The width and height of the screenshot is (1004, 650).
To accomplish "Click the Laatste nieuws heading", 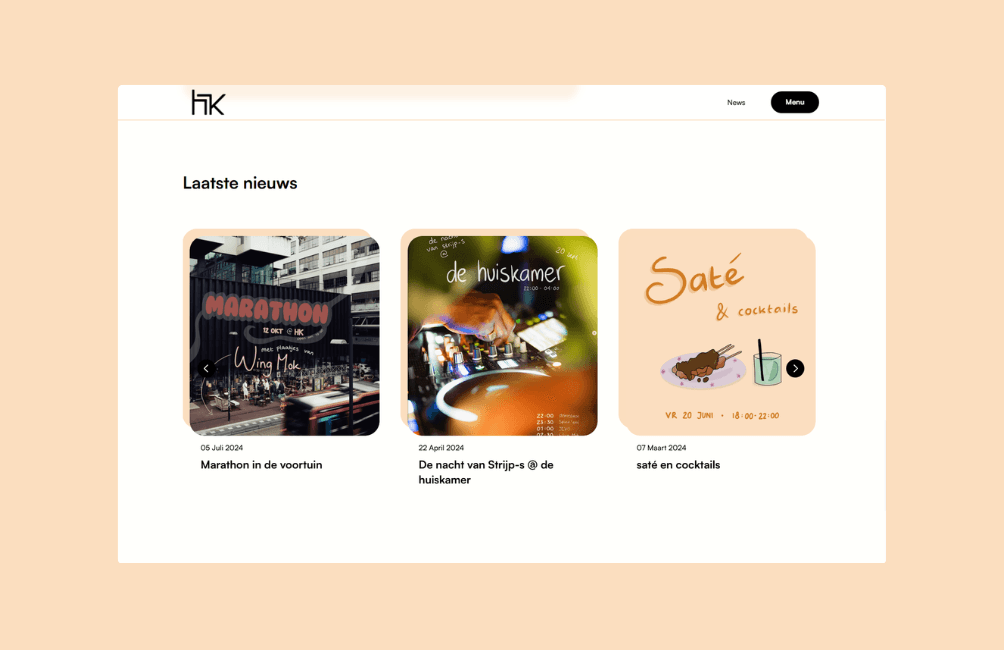I will (x=240, y=183).
